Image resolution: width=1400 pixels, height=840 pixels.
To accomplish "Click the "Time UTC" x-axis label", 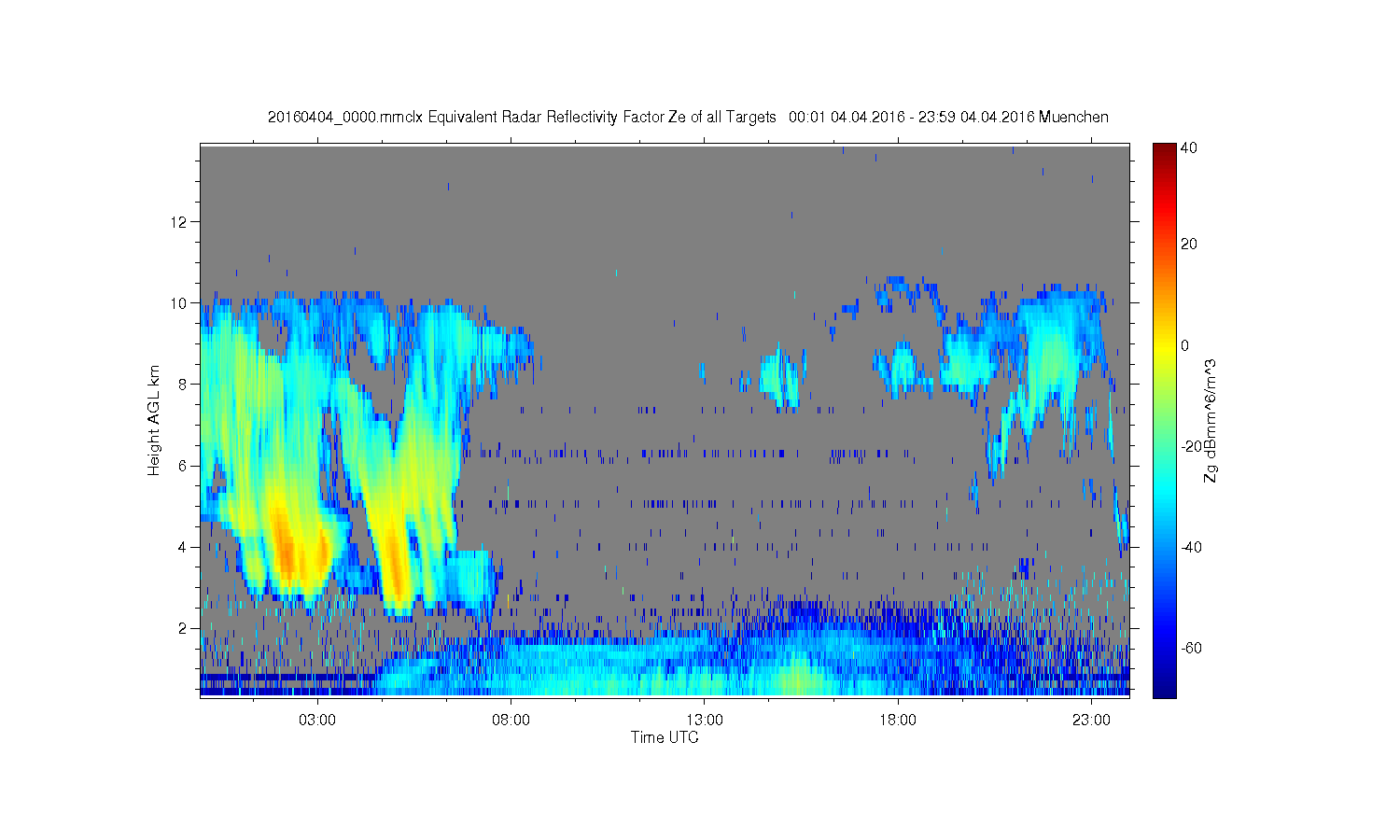I will click(x=665, y=737).
